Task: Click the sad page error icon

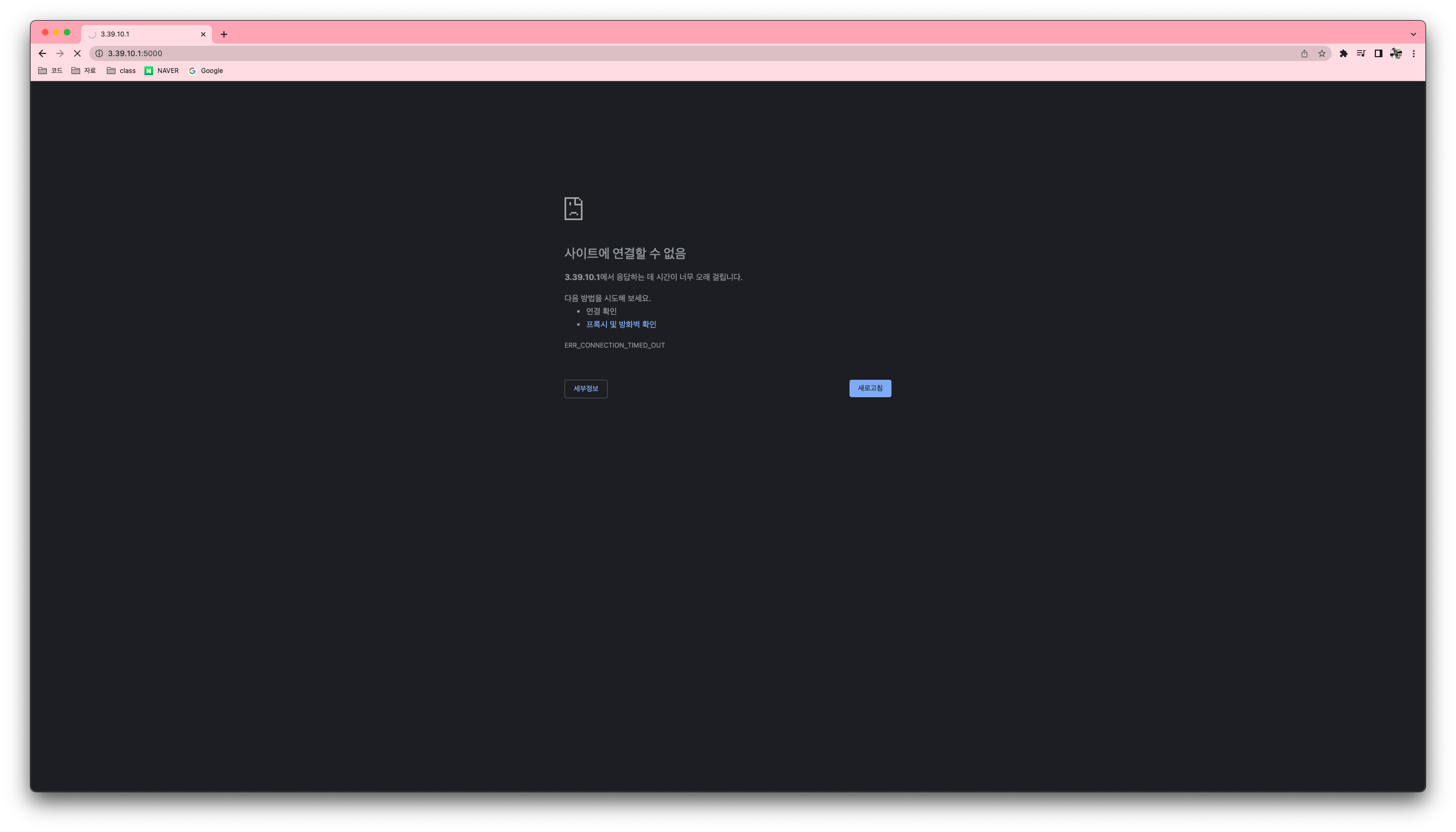Action: pyautogui.click(x=573, y=209)
